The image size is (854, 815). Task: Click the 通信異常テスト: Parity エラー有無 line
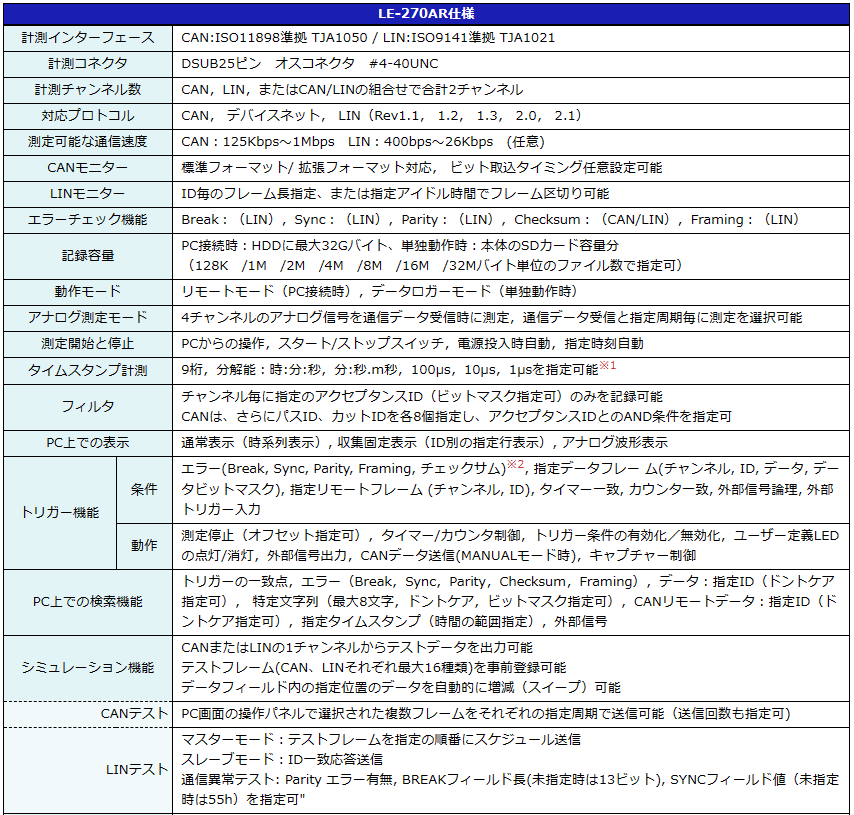click(x=510, y=789)
